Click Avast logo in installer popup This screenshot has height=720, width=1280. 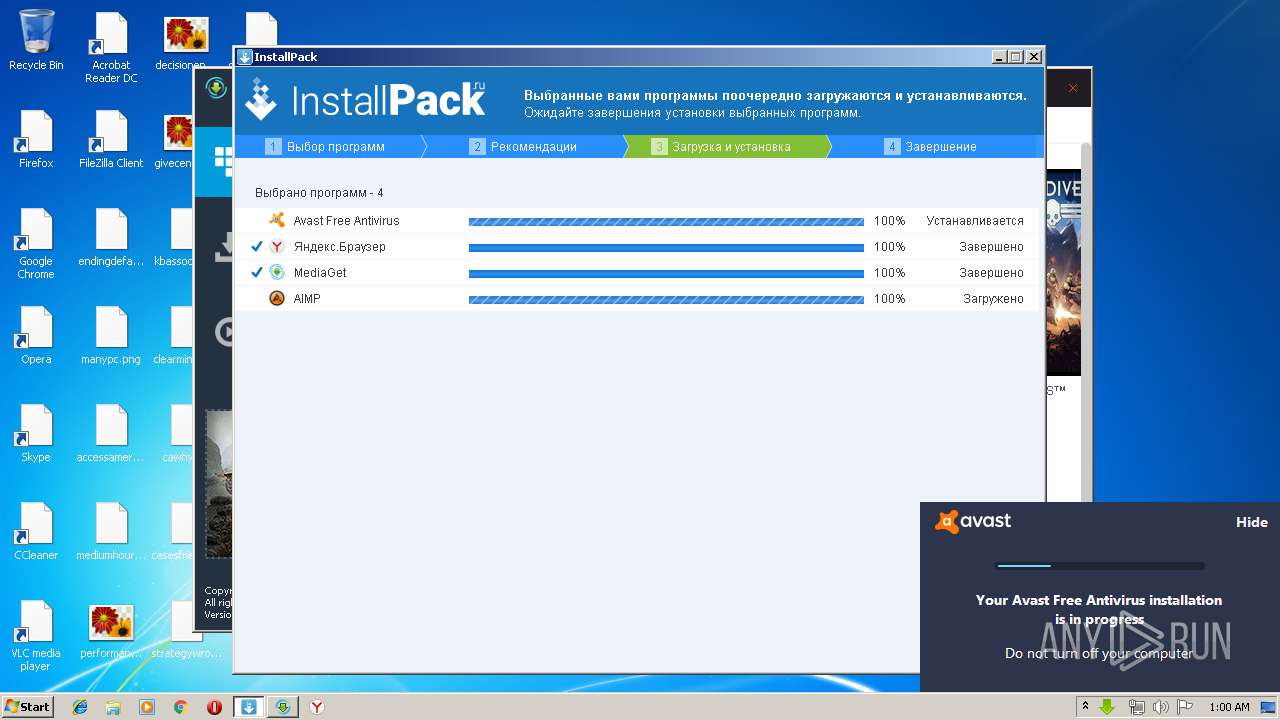point(973,521)
